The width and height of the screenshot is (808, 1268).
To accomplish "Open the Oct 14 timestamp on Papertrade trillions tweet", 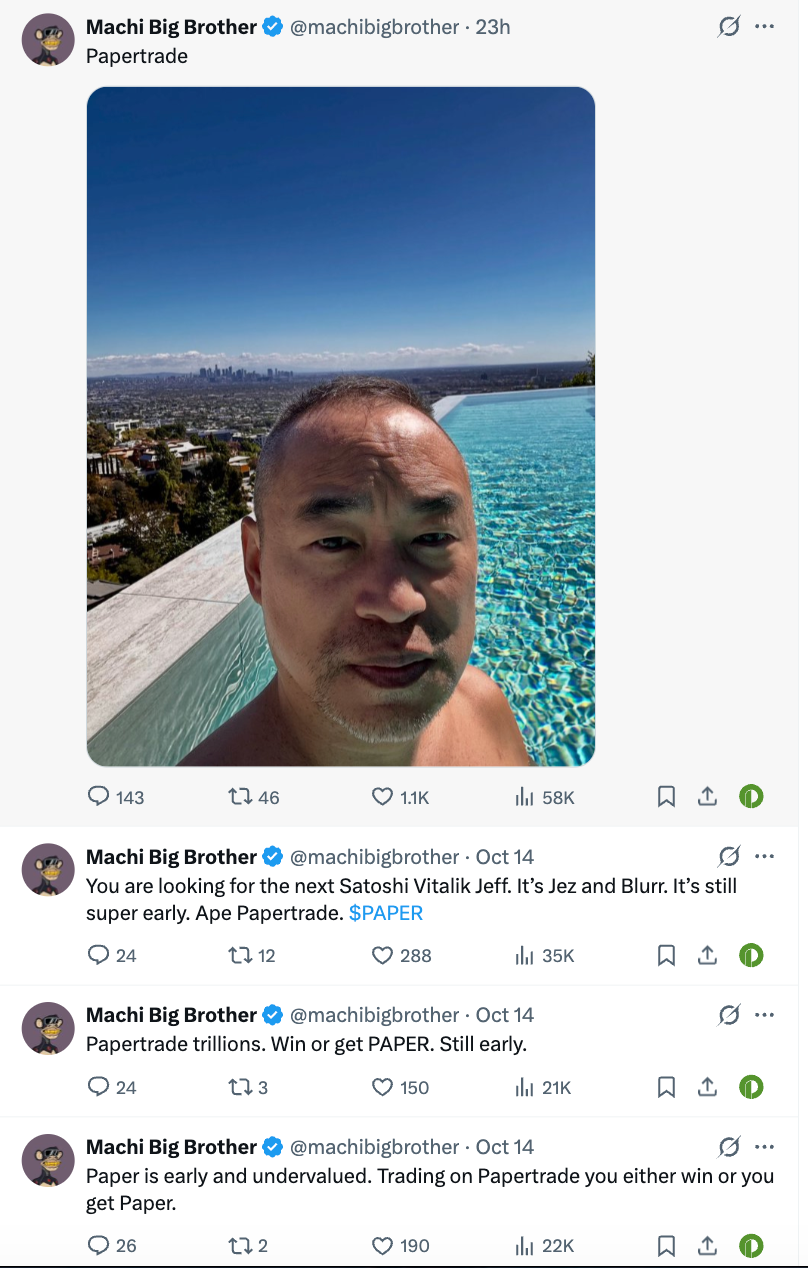I will point(505,1015).
